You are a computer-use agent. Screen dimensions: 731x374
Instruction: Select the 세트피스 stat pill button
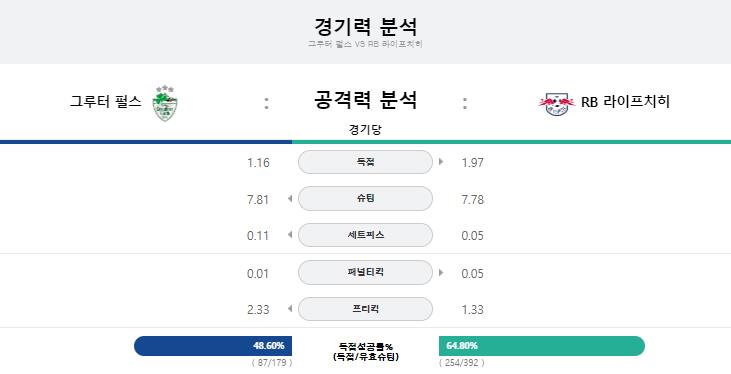[x=365, y=235]
